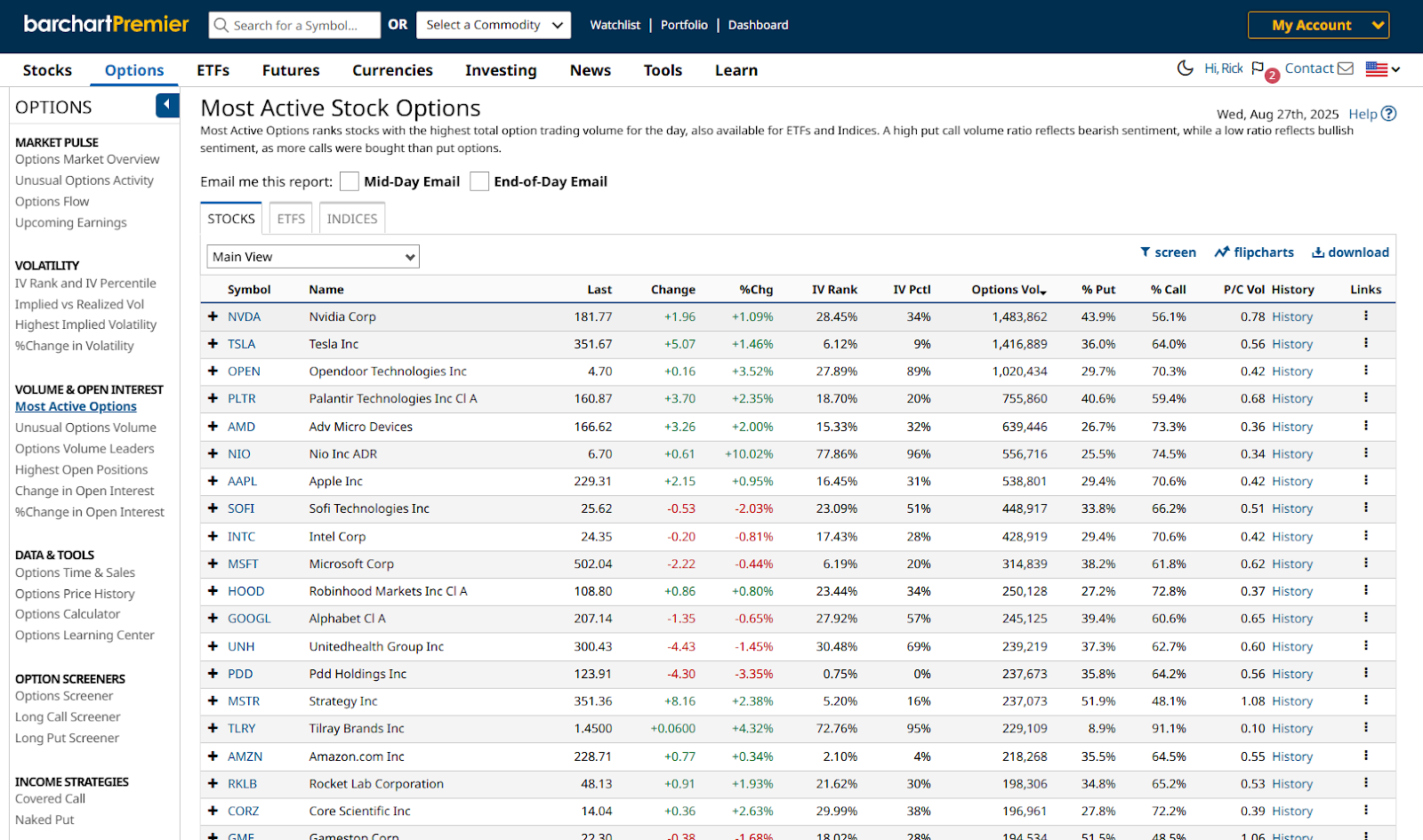The height and width of the screenshot is (840, 1423).
Task: Click the Help question mark icon
Action: click(1389, 114)
